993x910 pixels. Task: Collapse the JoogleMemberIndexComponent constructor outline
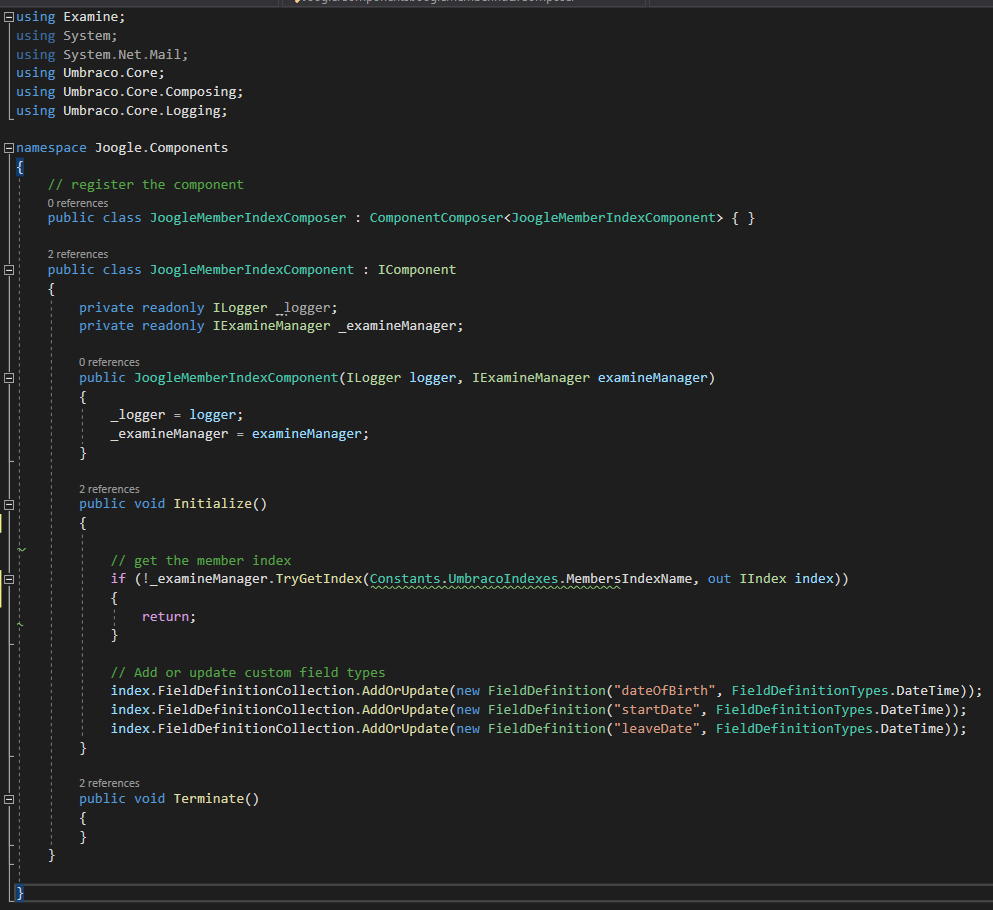pos(9,378)
